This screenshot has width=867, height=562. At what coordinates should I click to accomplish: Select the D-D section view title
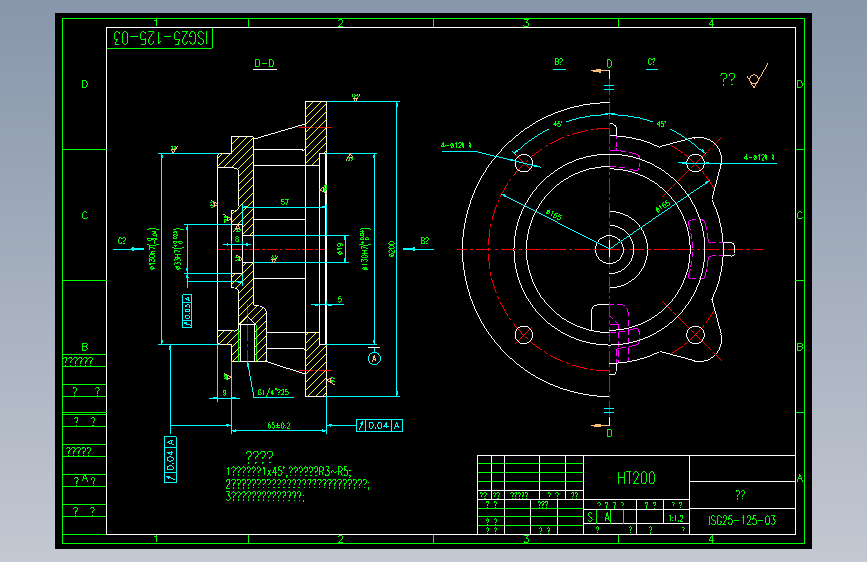coord(264,64)
